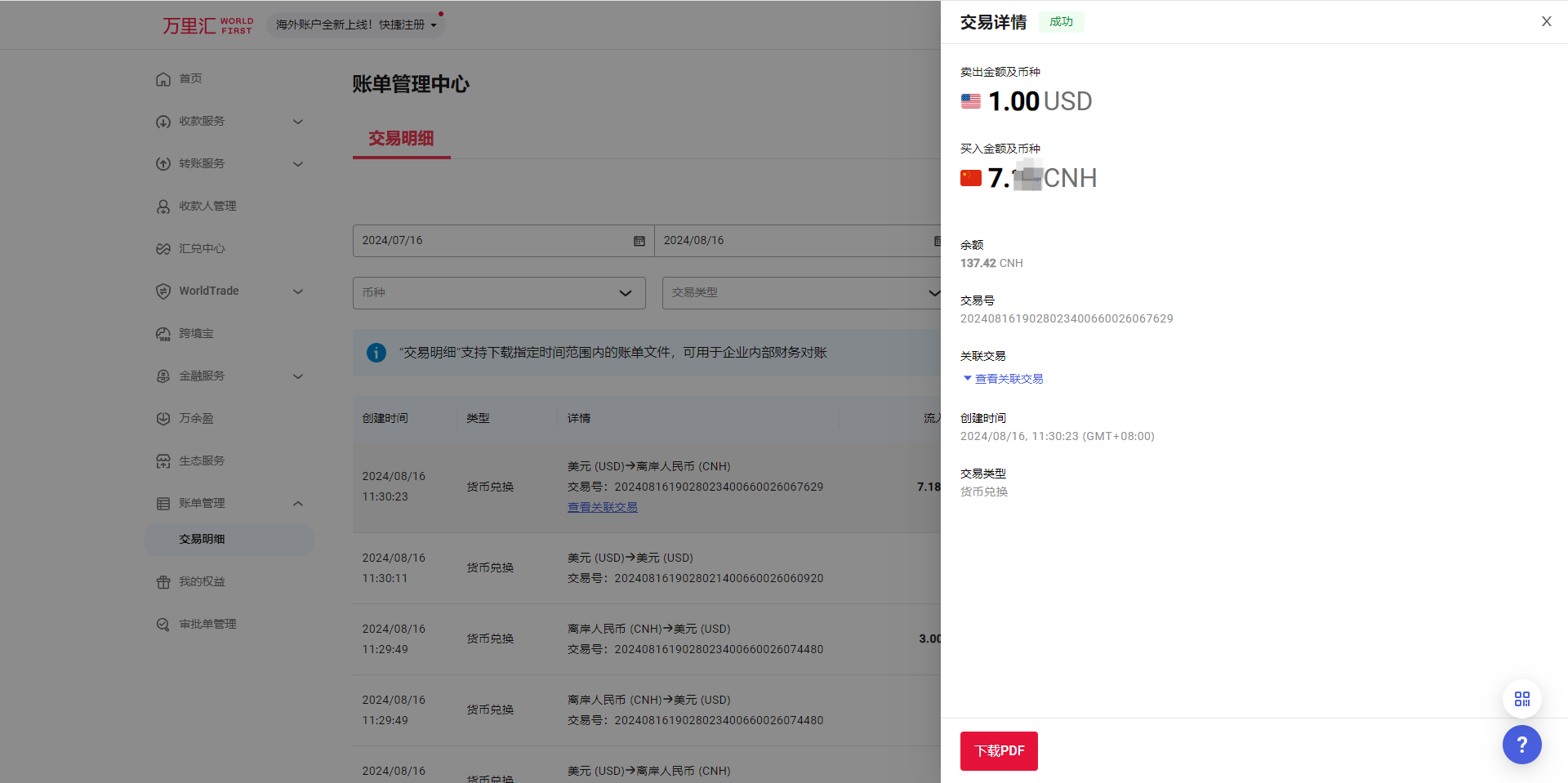Open the 2024/07/16 start date calendar picker
1568x783 pixels.
[x=639, y=240]
